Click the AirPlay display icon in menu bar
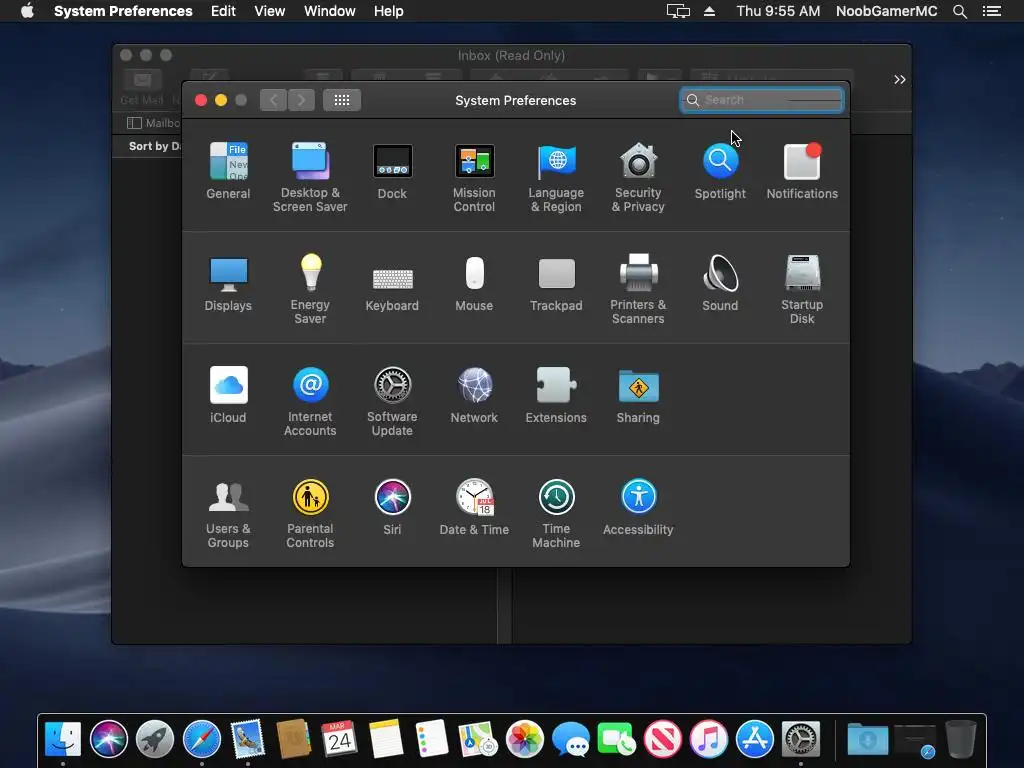1024x768 pixels. coord(678,11)
